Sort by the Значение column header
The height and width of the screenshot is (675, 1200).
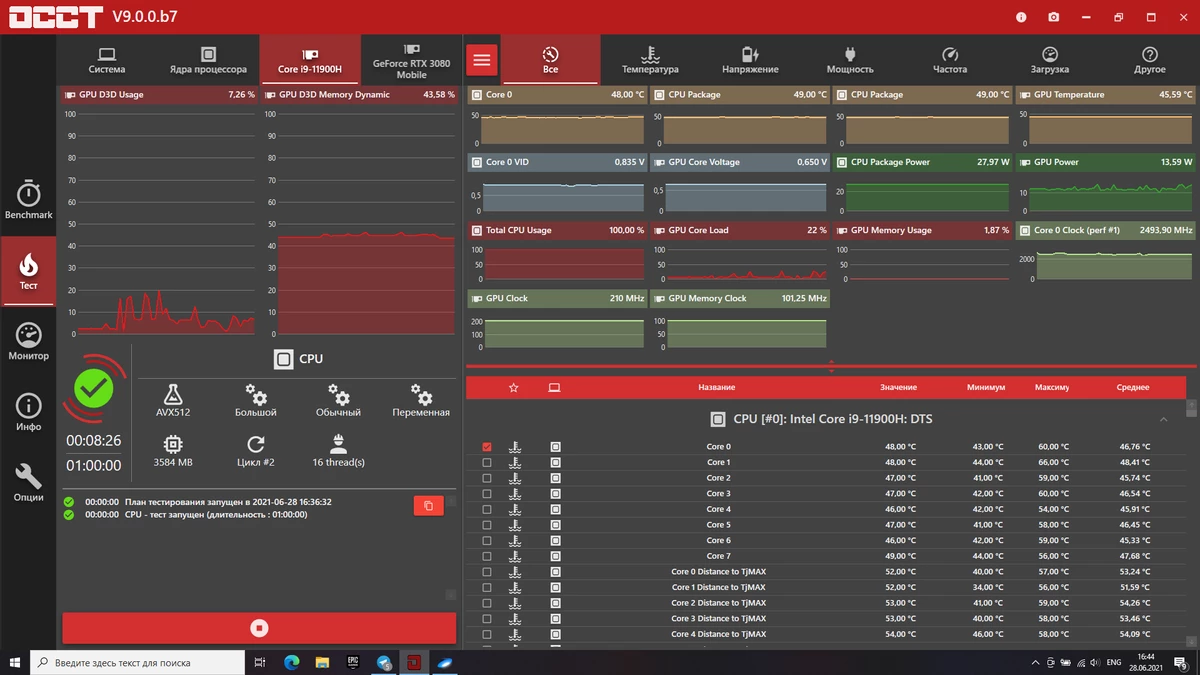899,387
